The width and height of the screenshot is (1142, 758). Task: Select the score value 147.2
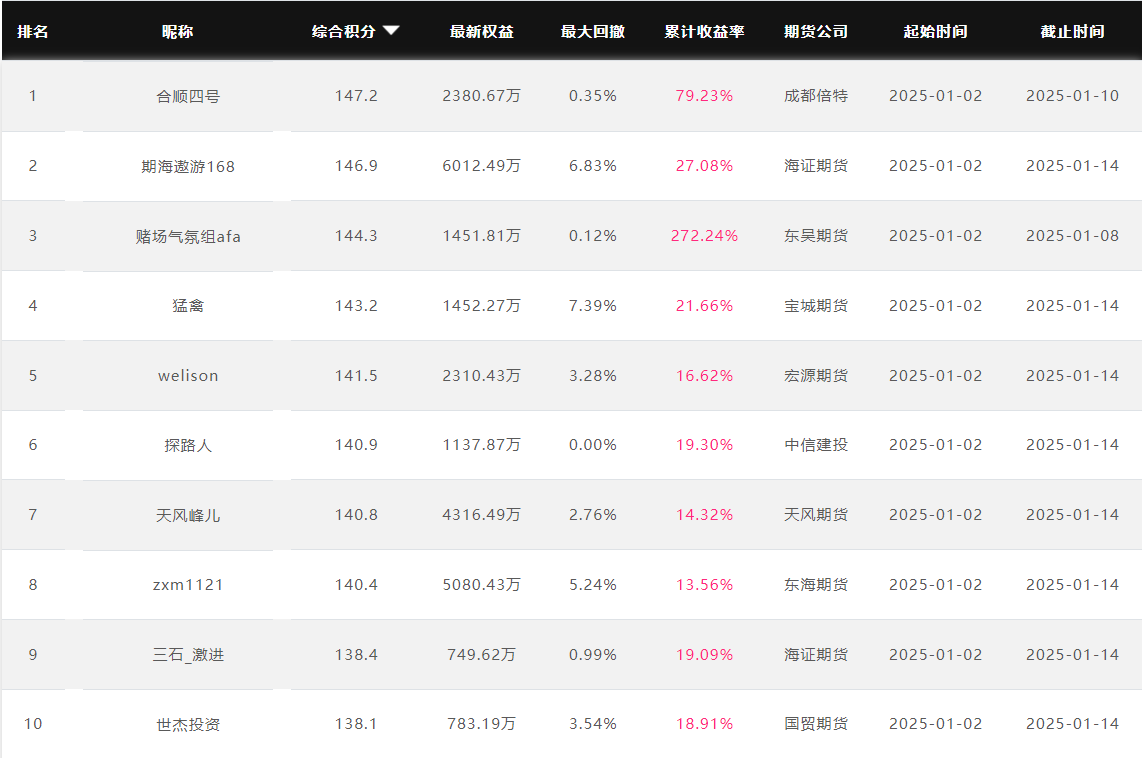pos(356,96)
